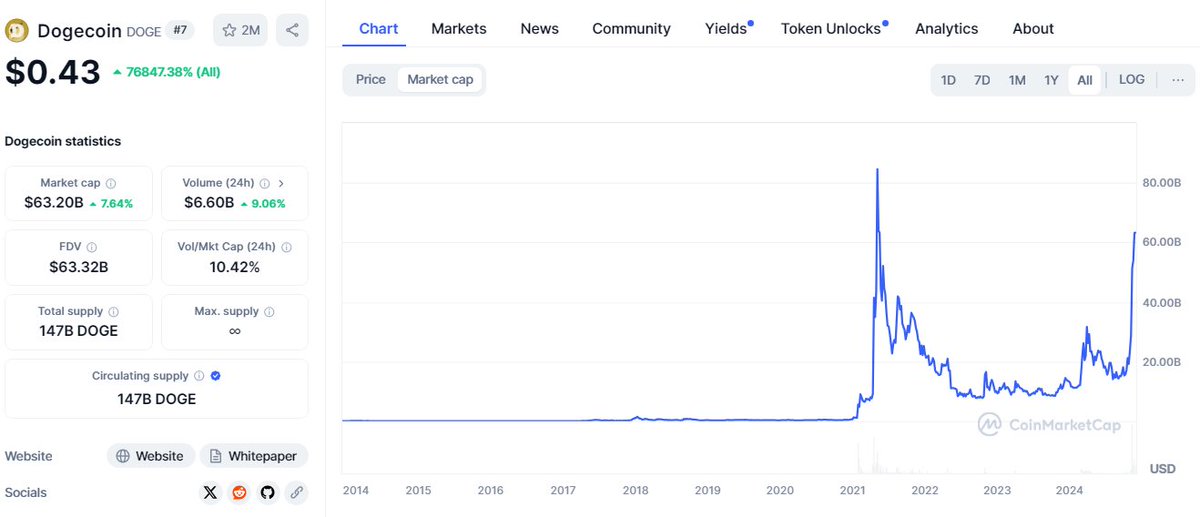Open Max. supply info icon
1200x517 pixels.
click(269, 312)
